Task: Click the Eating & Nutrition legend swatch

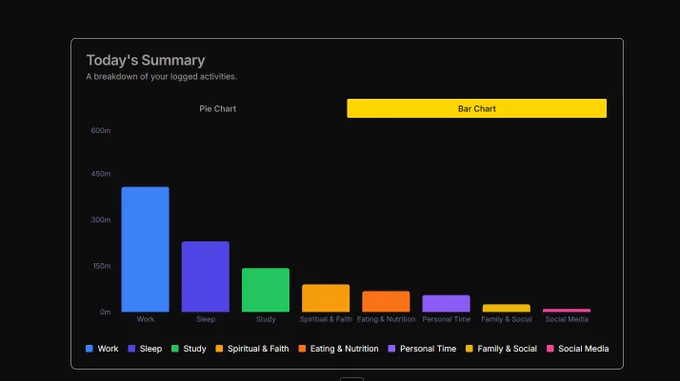Action: [302, 348]
